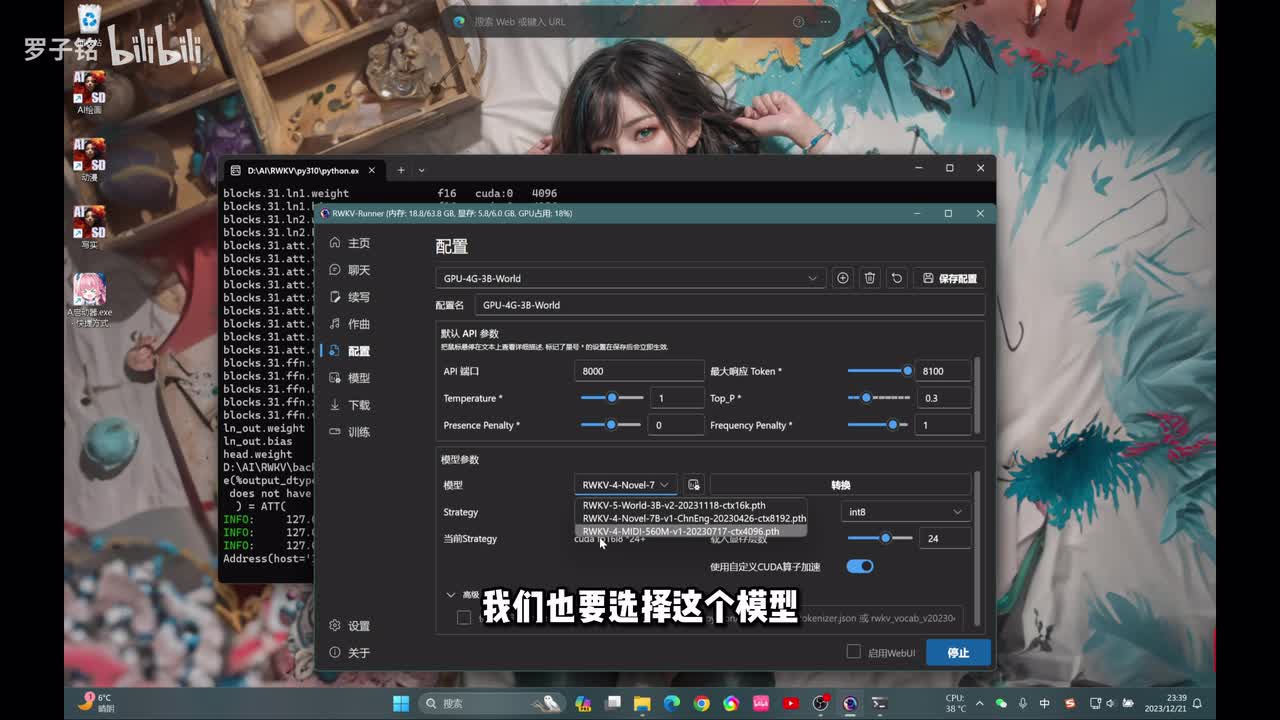1280x720 pixels.
Task: Collapse the 高级 advanced section chevron
Action: (451, 595)
